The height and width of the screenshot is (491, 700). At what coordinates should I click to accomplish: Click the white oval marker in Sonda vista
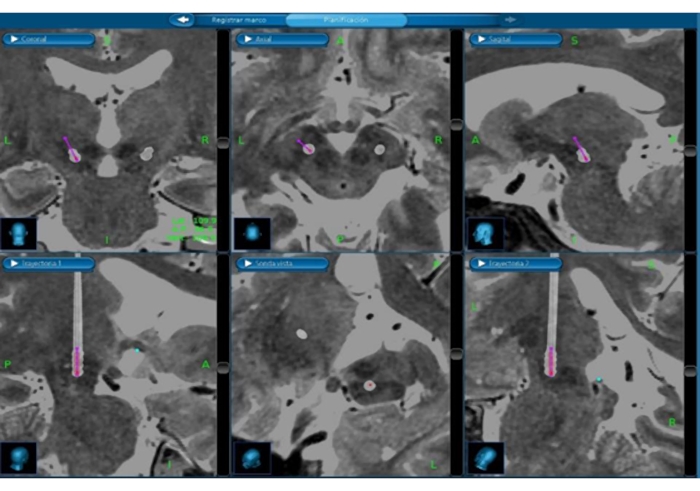click(x=302, y=334)
